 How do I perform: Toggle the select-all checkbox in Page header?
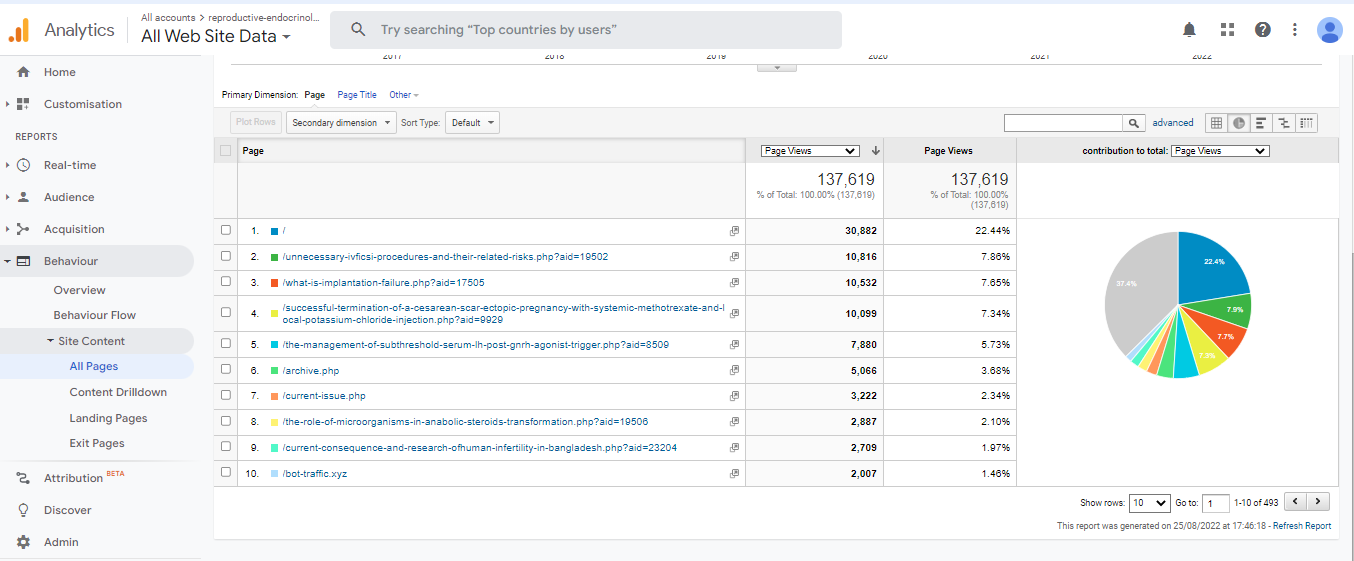pyautogui.click(x=226, y=151)
